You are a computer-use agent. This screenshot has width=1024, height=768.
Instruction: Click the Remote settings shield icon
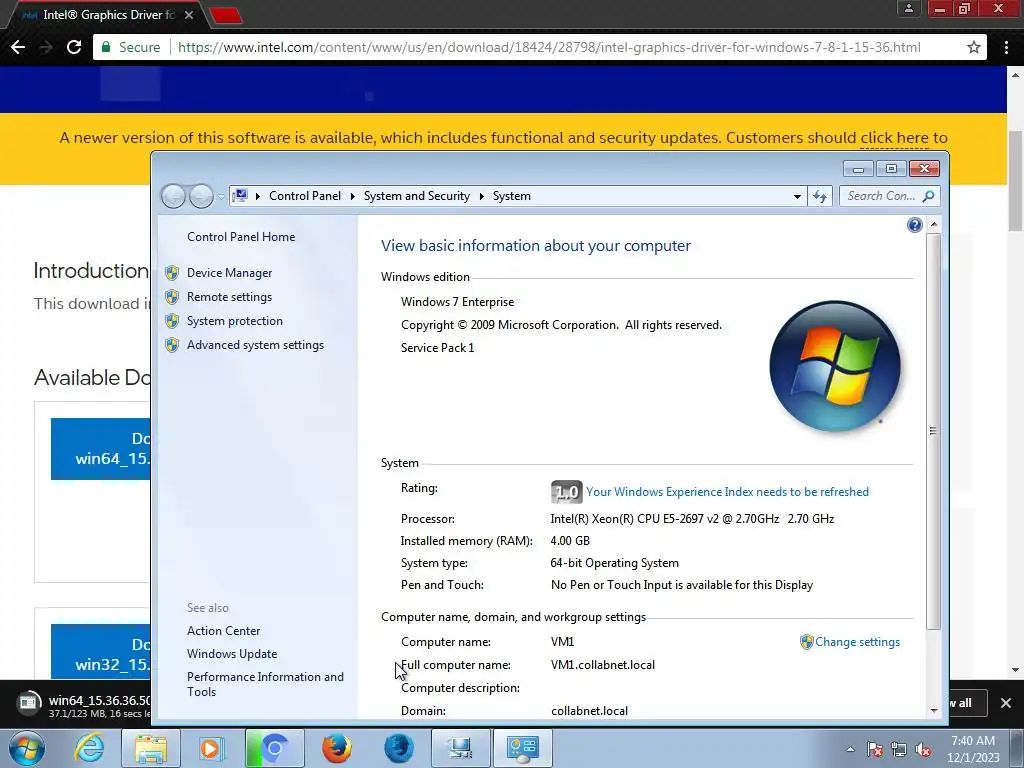point(172,297)
